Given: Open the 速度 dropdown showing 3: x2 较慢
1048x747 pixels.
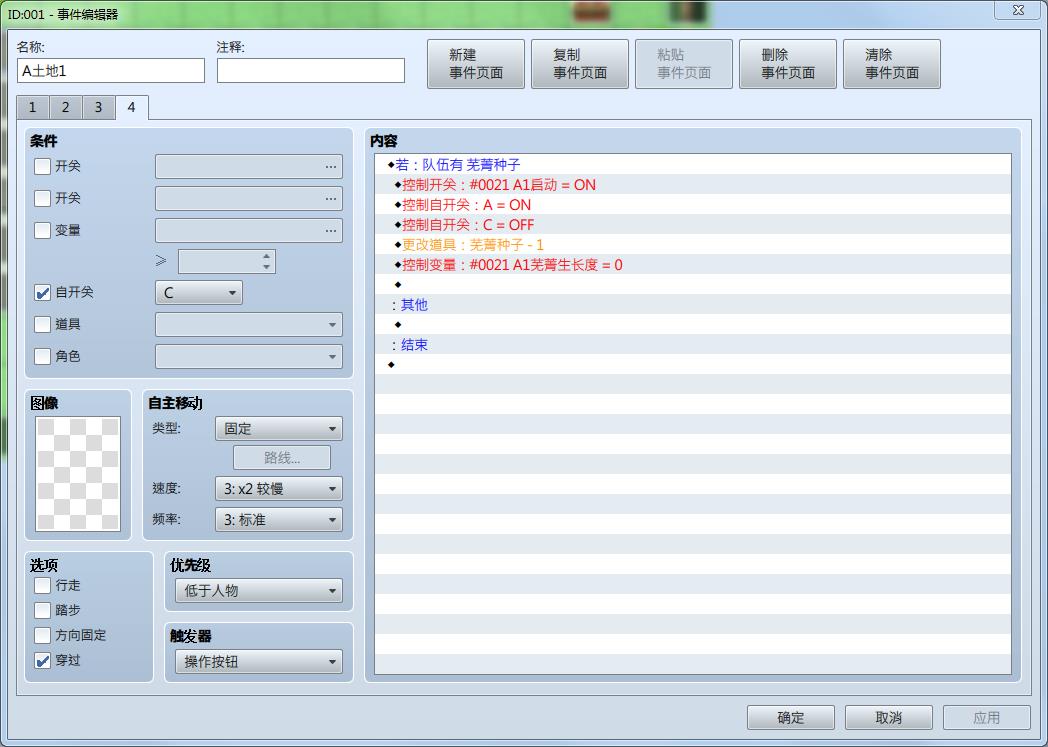Looking at the screenshot, I should point(279,489).
